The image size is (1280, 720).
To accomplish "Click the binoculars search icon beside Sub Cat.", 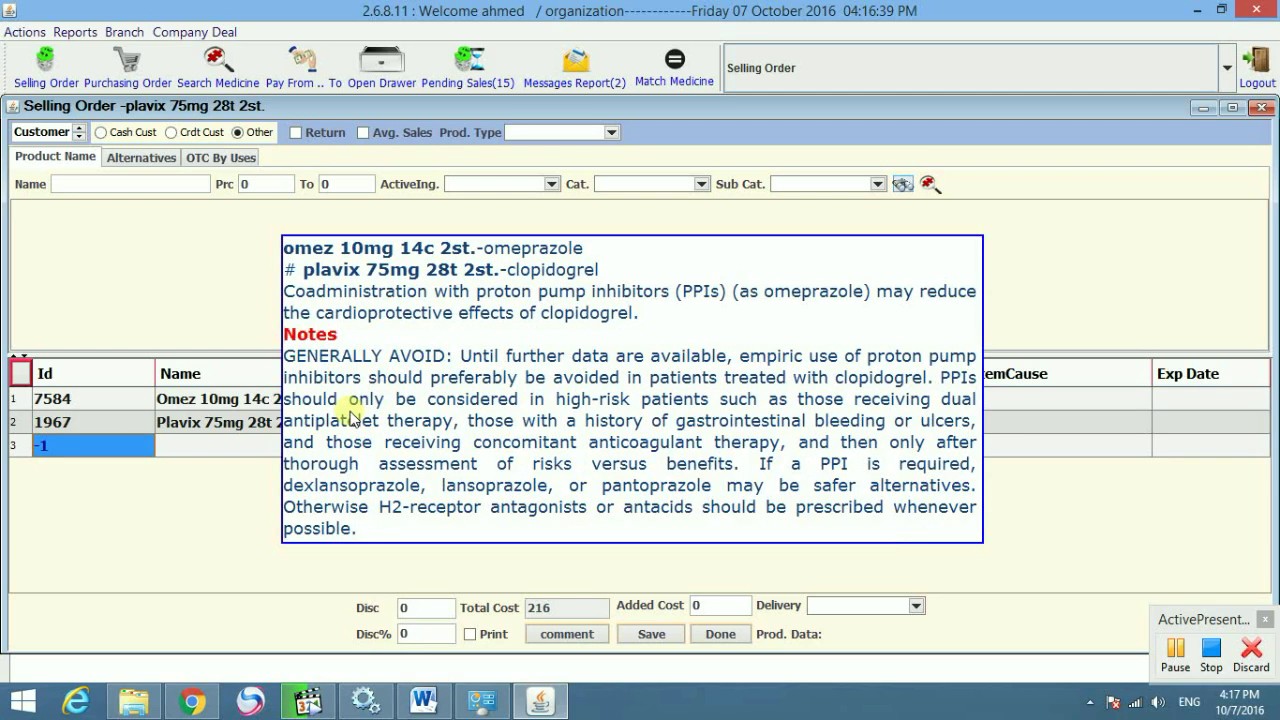I will (903, 184).
